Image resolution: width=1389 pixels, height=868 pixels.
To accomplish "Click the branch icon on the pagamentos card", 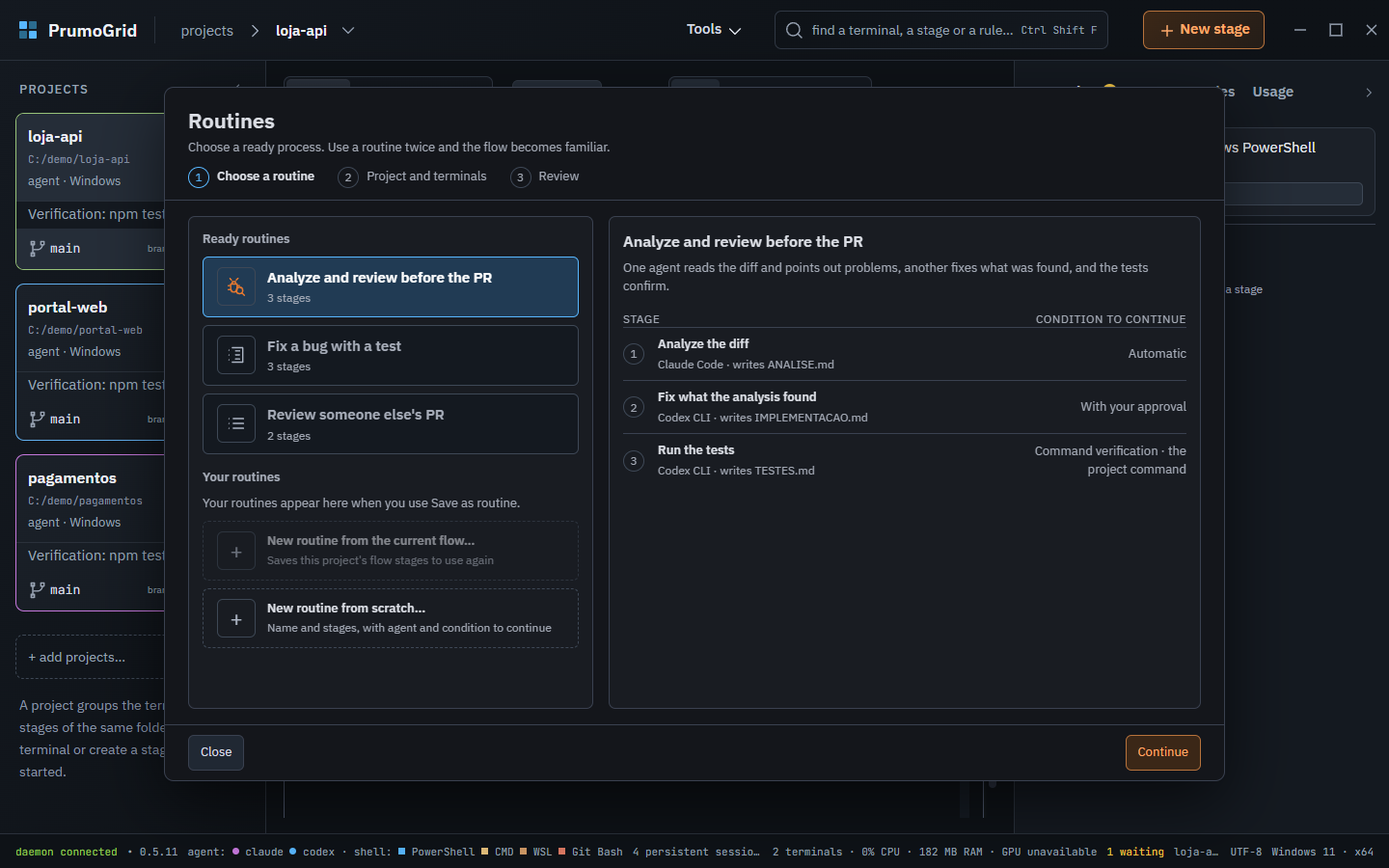I will [x=38, y=589].
